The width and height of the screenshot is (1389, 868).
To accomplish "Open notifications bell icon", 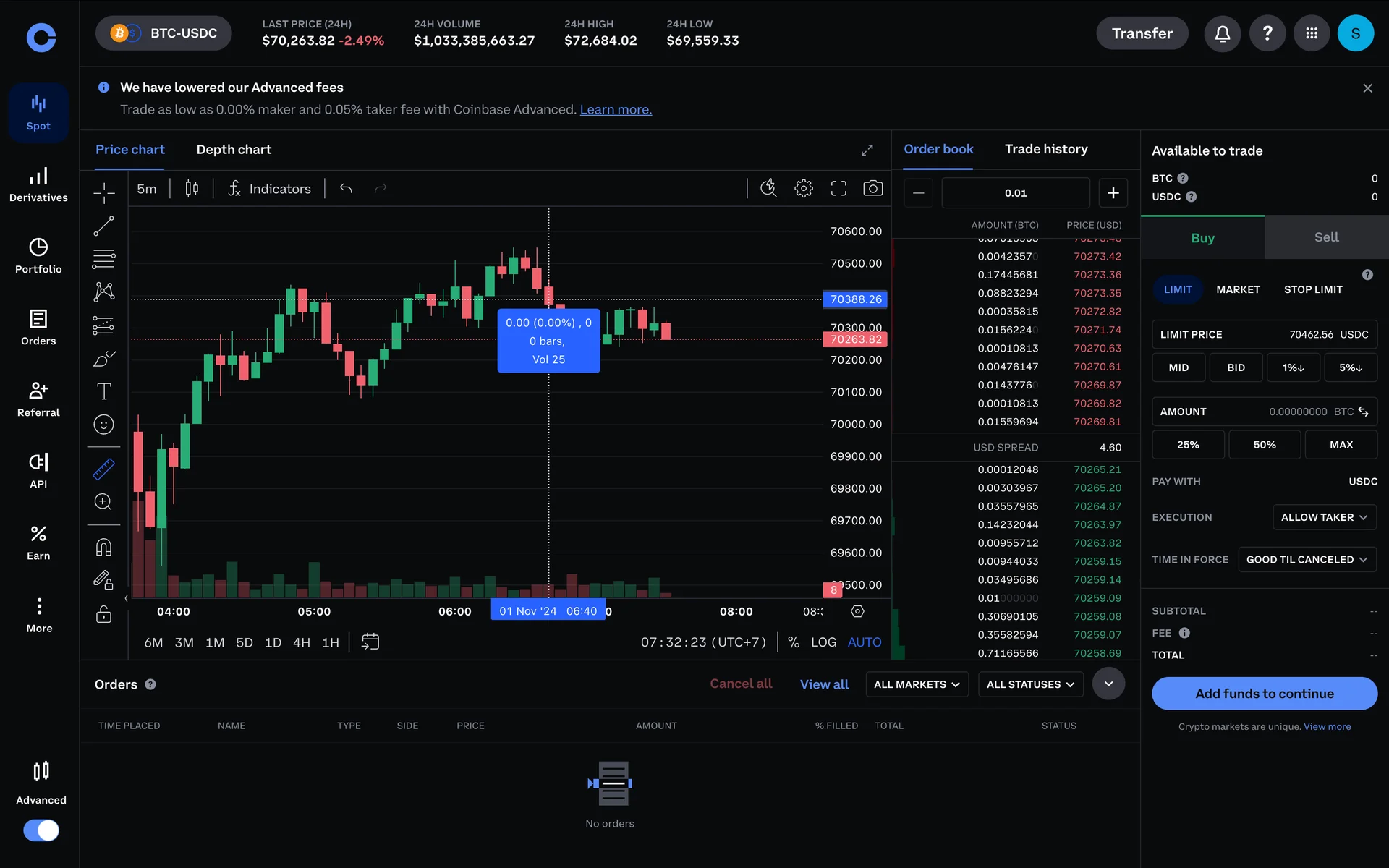I will click(1222, 34).
